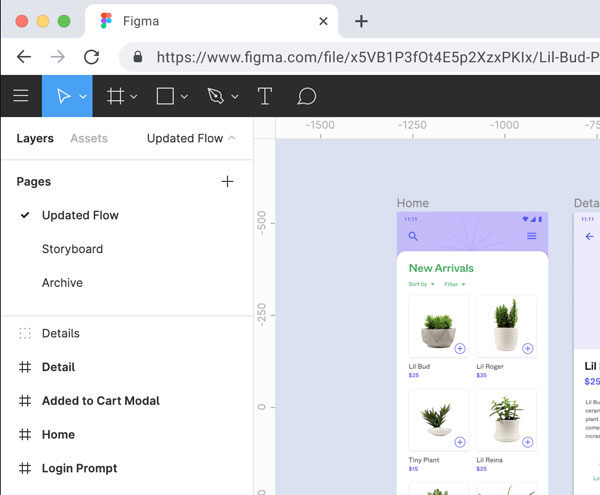Select the Frame tool

[x=116, y=96]
